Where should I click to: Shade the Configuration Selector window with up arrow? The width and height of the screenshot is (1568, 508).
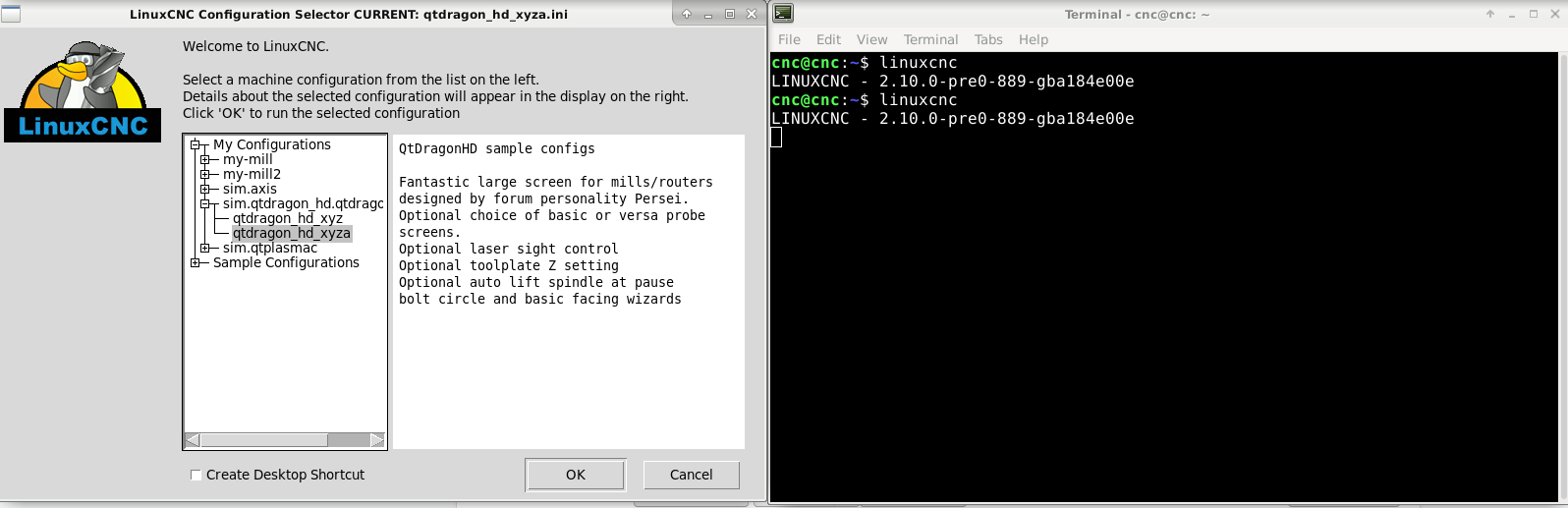click(687, 14)
